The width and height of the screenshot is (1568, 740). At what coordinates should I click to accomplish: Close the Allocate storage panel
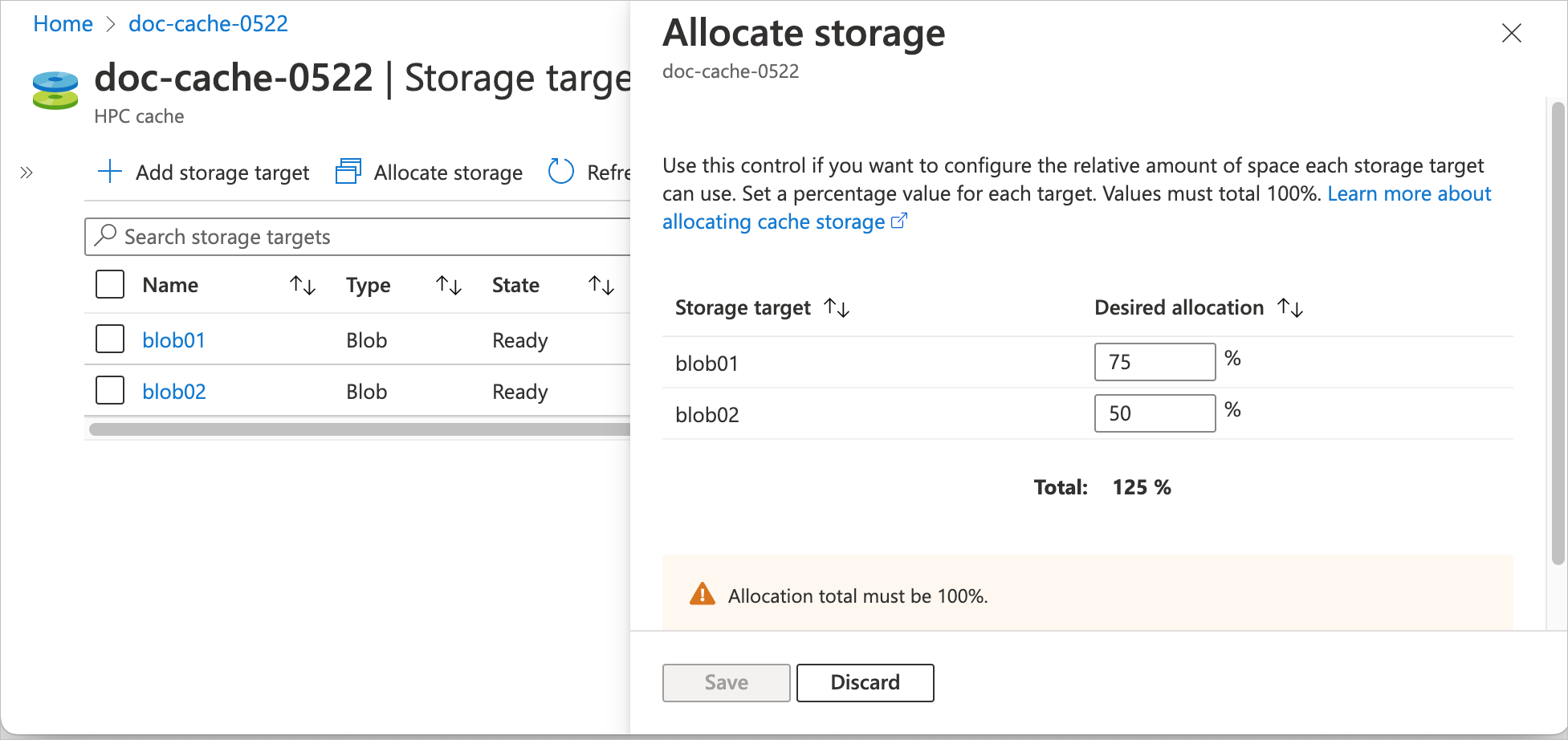click(1512, 33)
